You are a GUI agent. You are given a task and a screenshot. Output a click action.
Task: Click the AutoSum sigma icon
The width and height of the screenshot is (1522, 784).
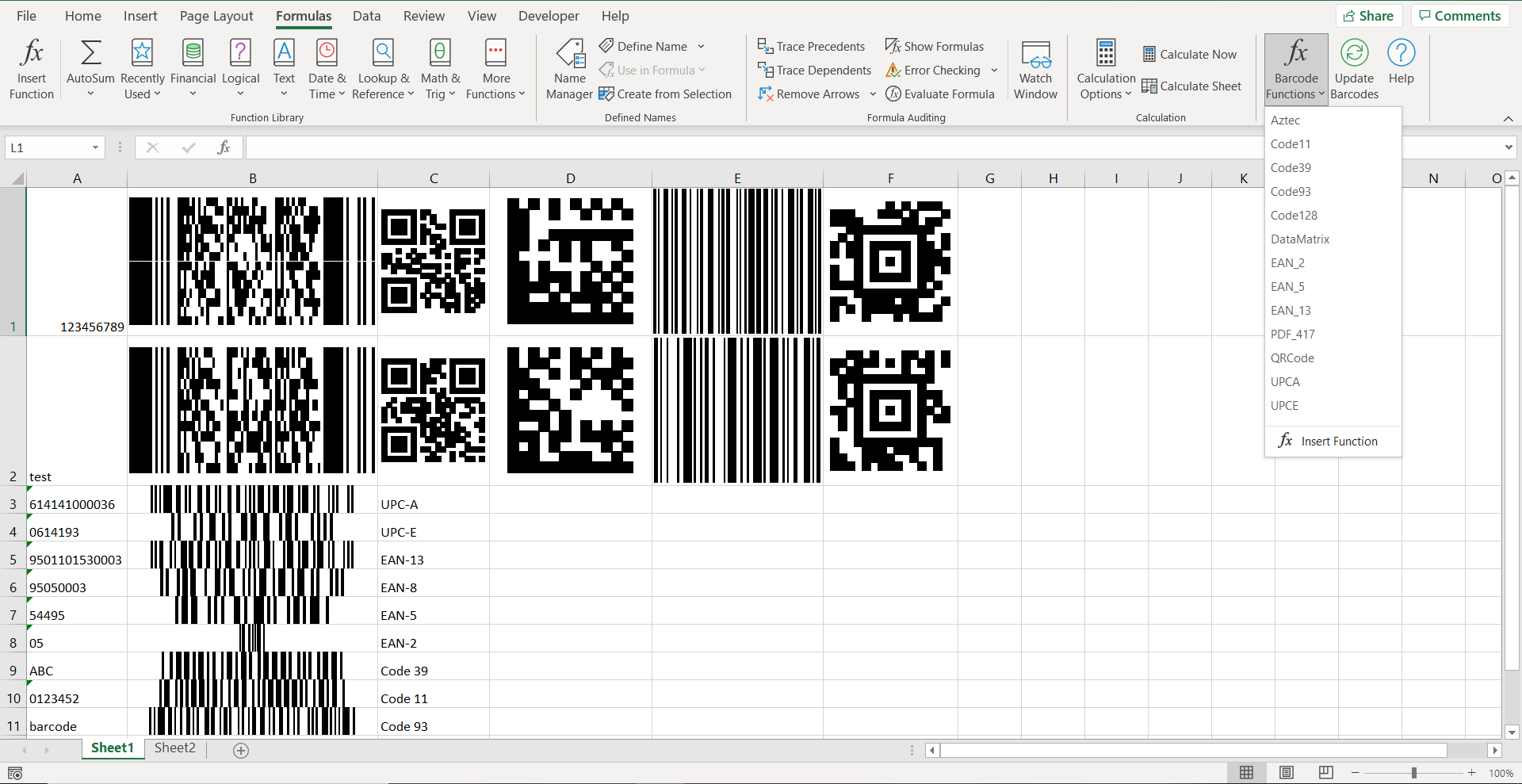(x=90, y=52)
